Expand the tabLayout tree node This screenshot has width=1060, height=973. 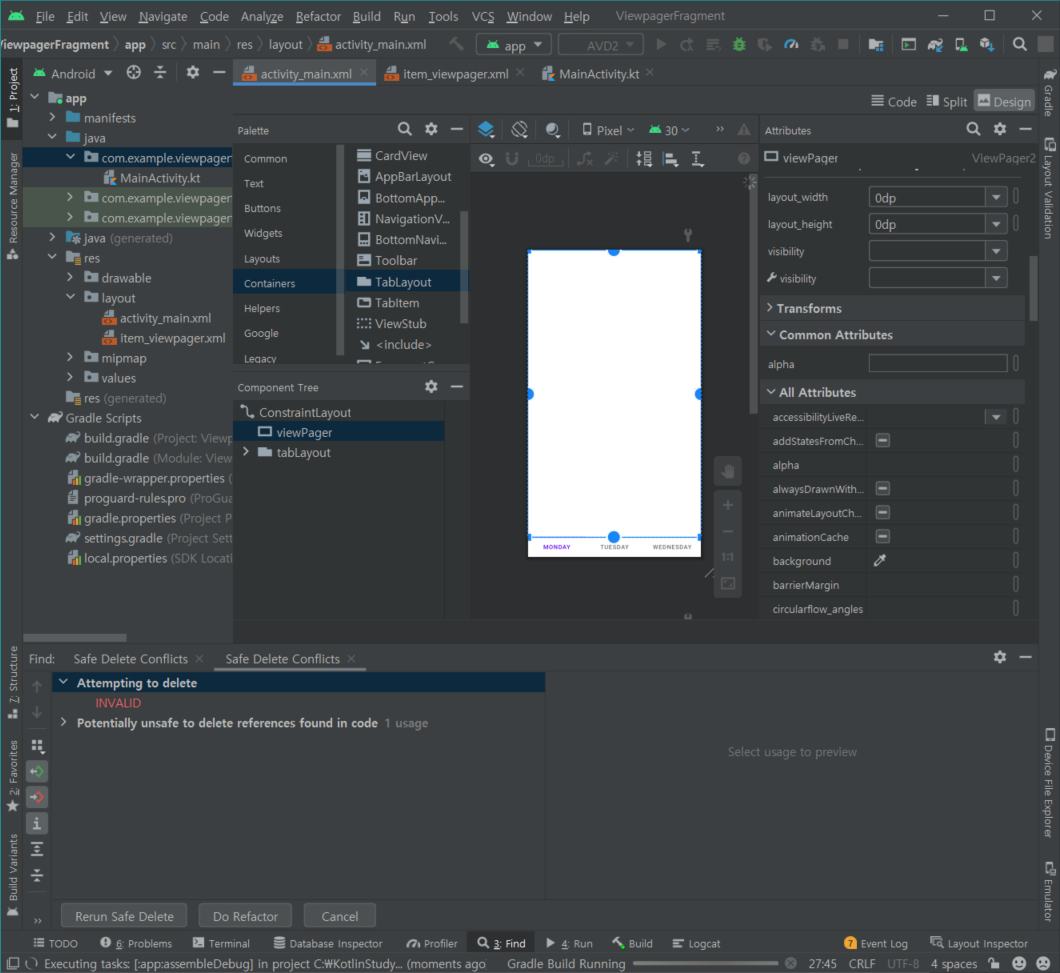246,452
